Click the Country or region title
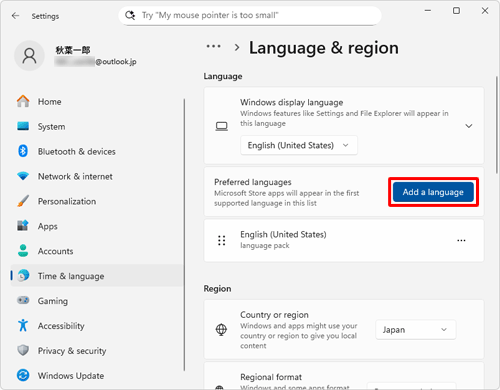The width and height of the screenshot is (500, 390). [274, 315]
